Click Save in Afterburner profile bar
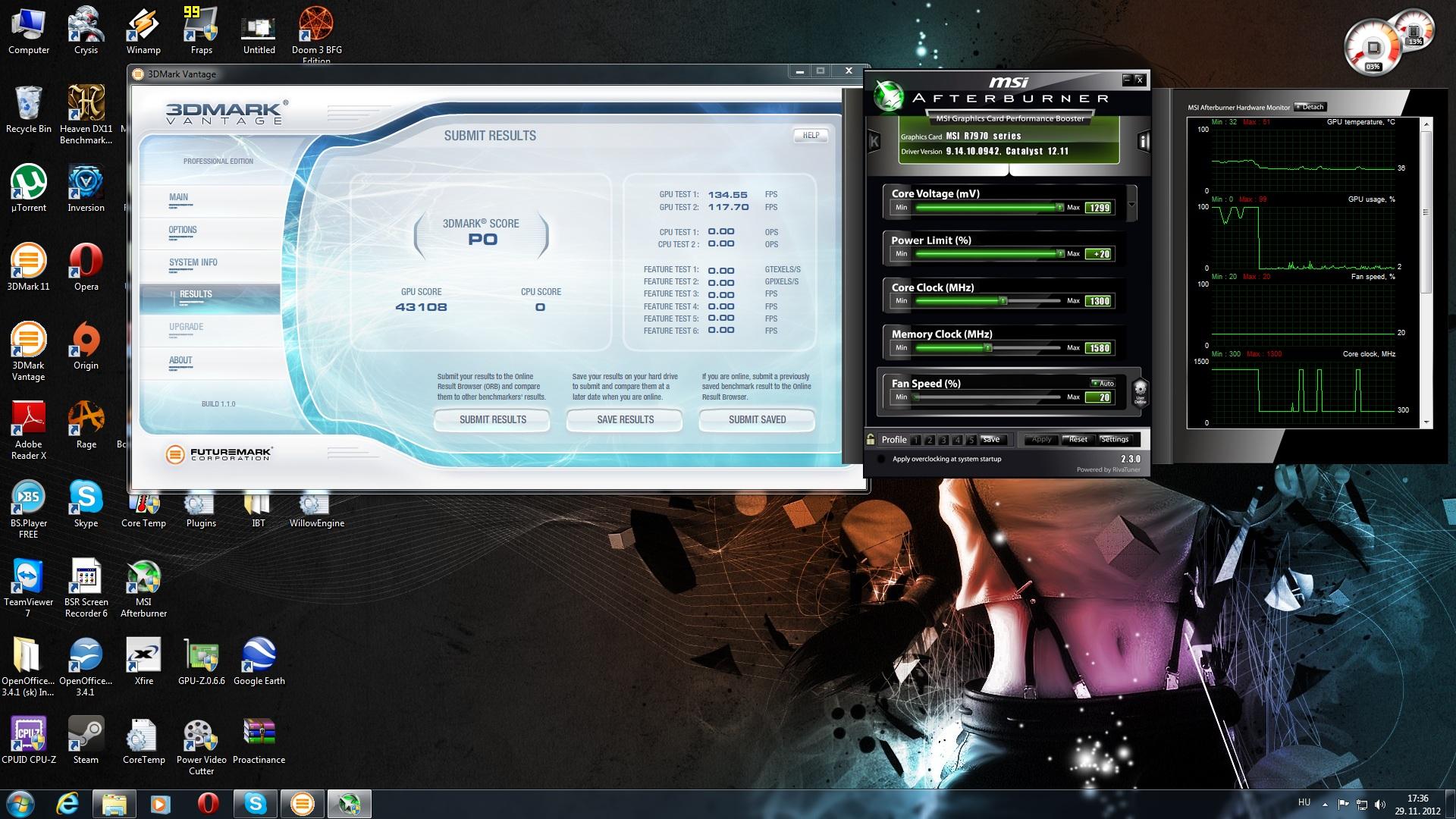 pos(991,439)
